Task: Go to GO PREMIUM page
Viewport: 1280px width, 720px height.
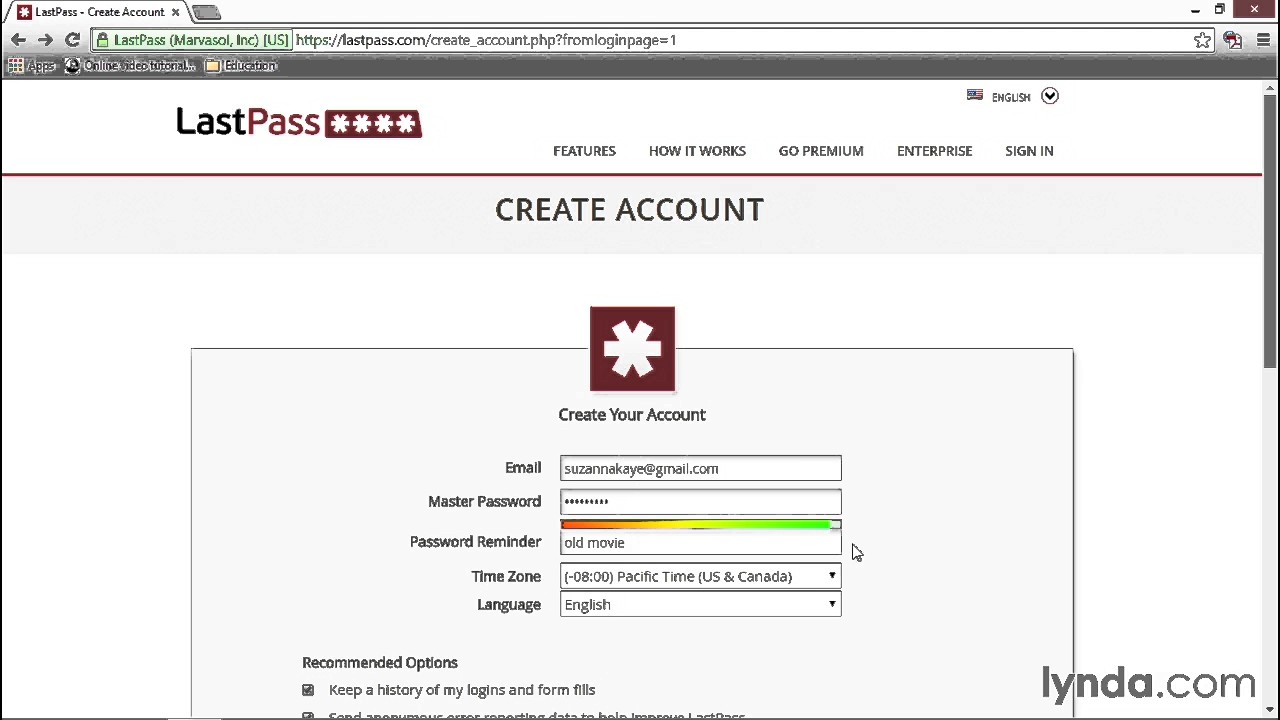Action: 821,151
